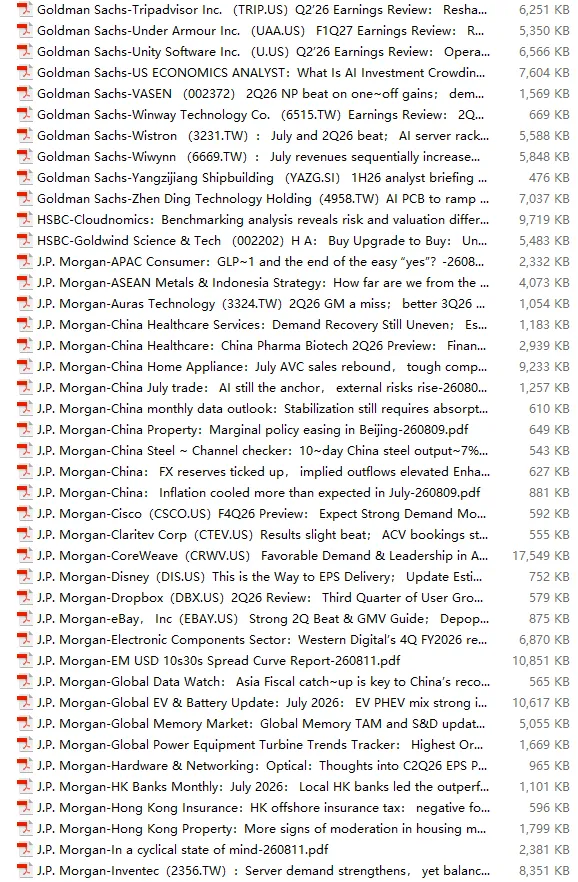Select file name J.P. Morgan-China: FX reserves ticked up
Viewport: 578px width, 882px height.
263,471
